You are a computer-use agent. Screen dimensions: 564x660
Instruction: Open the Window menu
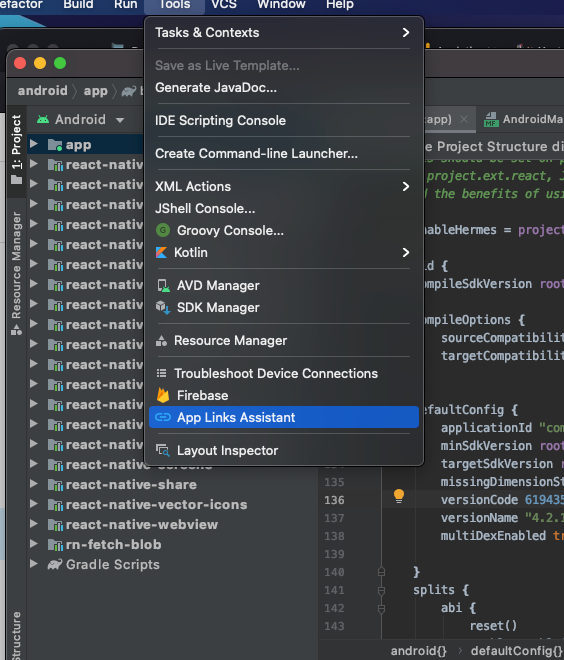click(x=281, y=5)
